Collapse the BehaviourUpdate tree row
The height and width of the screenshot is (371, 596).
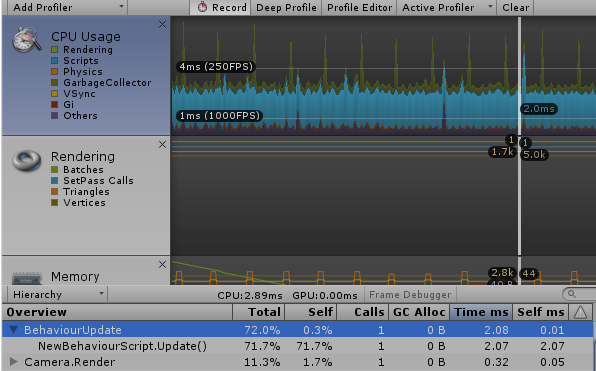pyautogui.click(x=14, y=330)
